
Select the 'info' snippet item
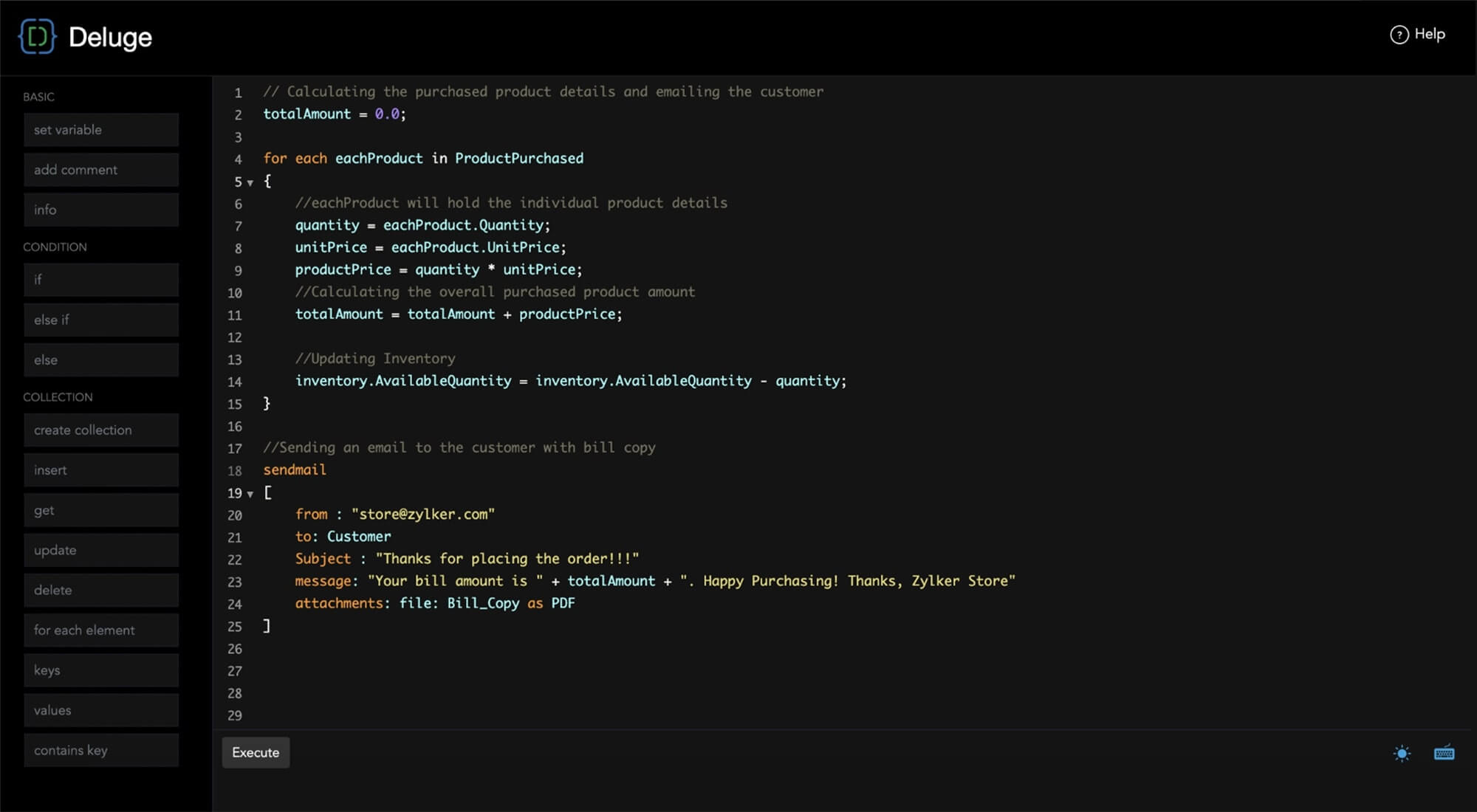(x=101, y=210)
